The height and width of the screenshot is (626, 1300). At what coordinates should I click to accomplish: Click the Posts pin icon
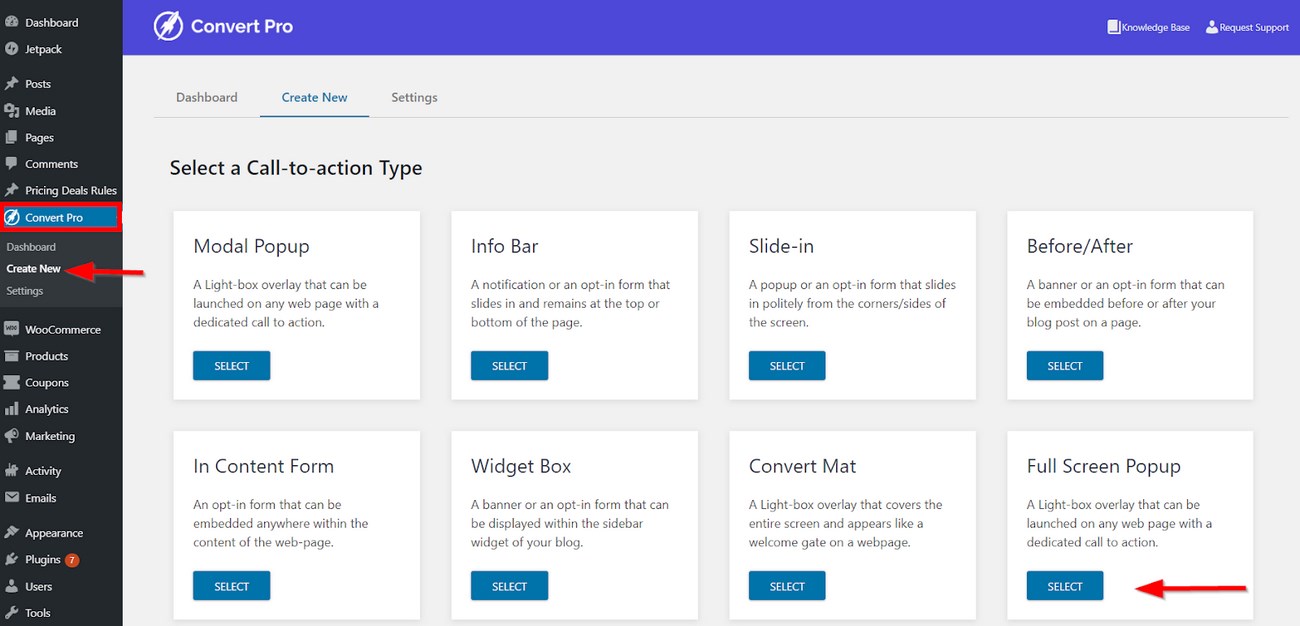coord(12,84)
